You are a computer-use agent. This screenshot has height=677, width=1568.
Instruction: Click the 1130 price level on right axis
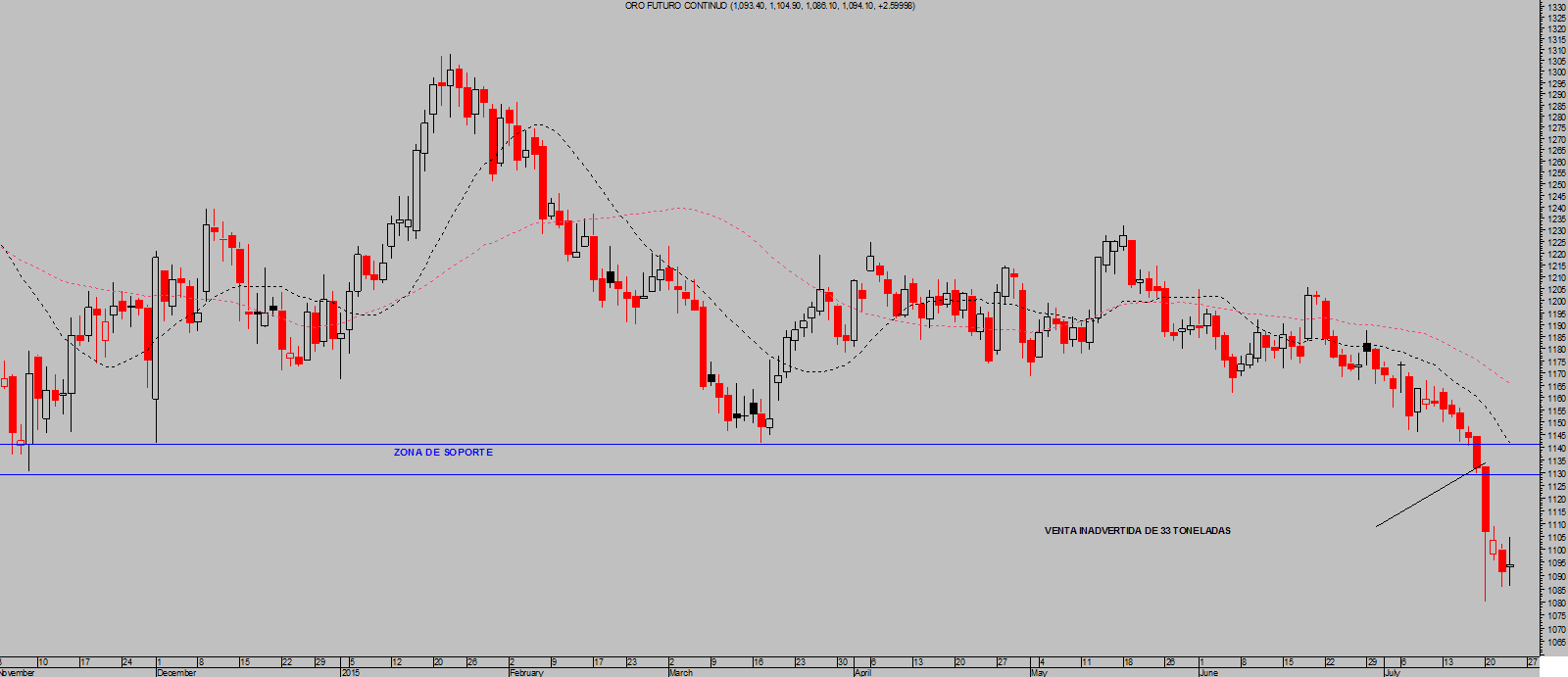pyautogui.click(x=1556, y=474)
